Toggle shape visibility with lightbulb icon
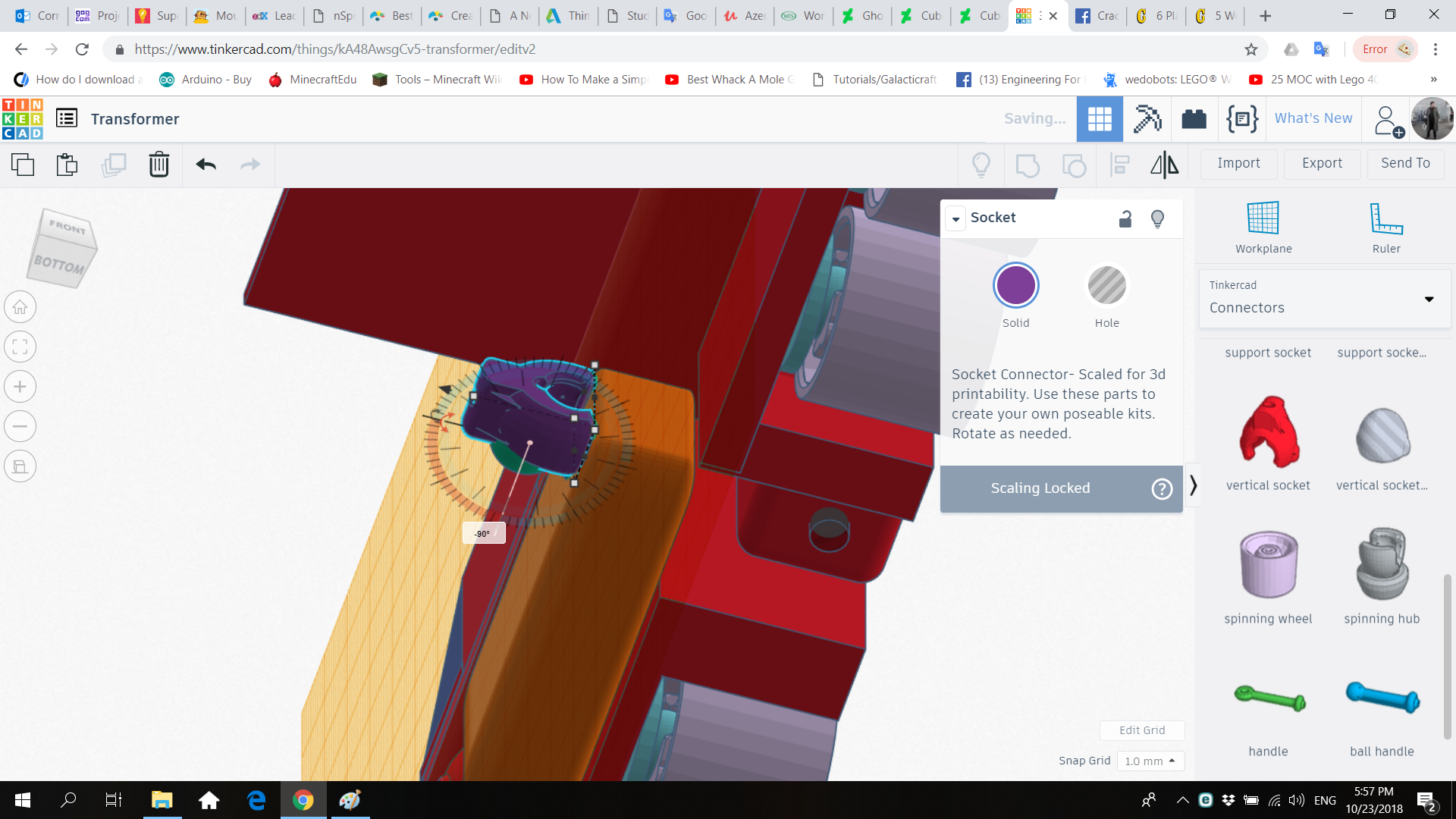 pos(1157,218)
